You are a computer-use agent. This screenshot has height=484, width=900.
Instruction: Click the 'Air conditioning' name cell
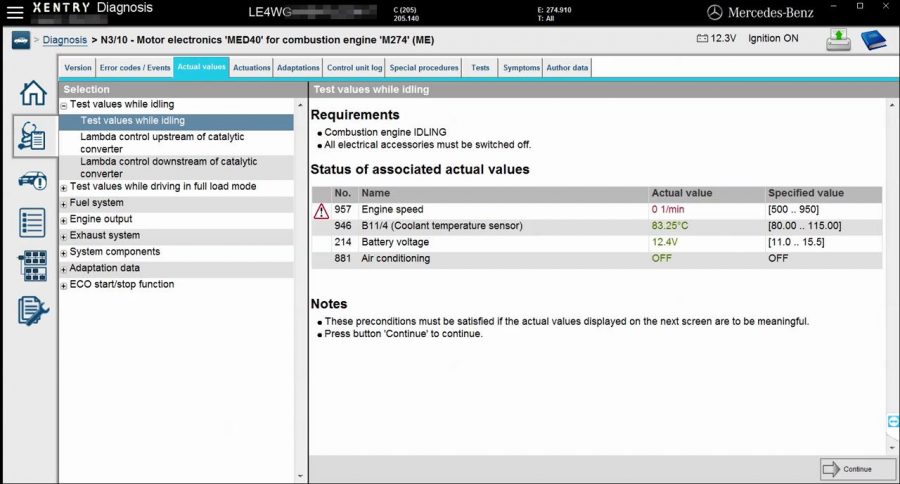click(395, 258)
